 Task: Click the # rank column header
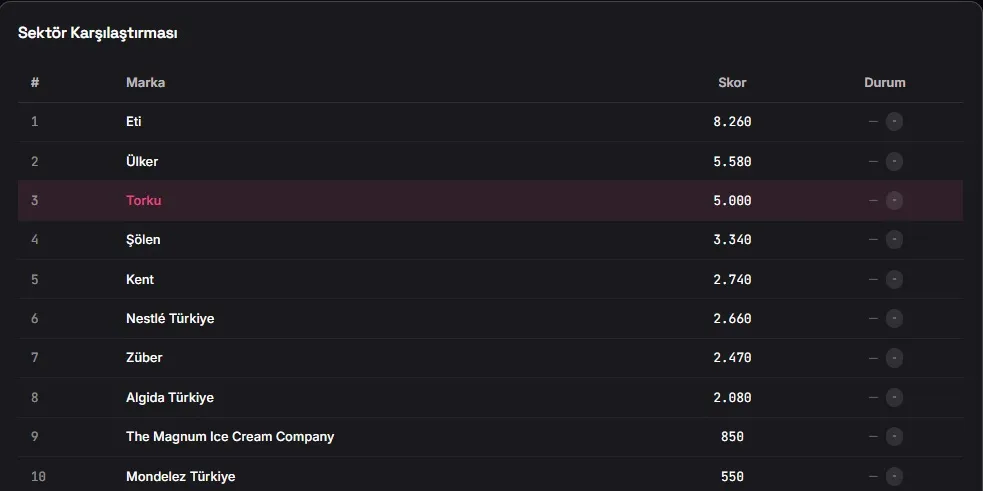(34, 83)
